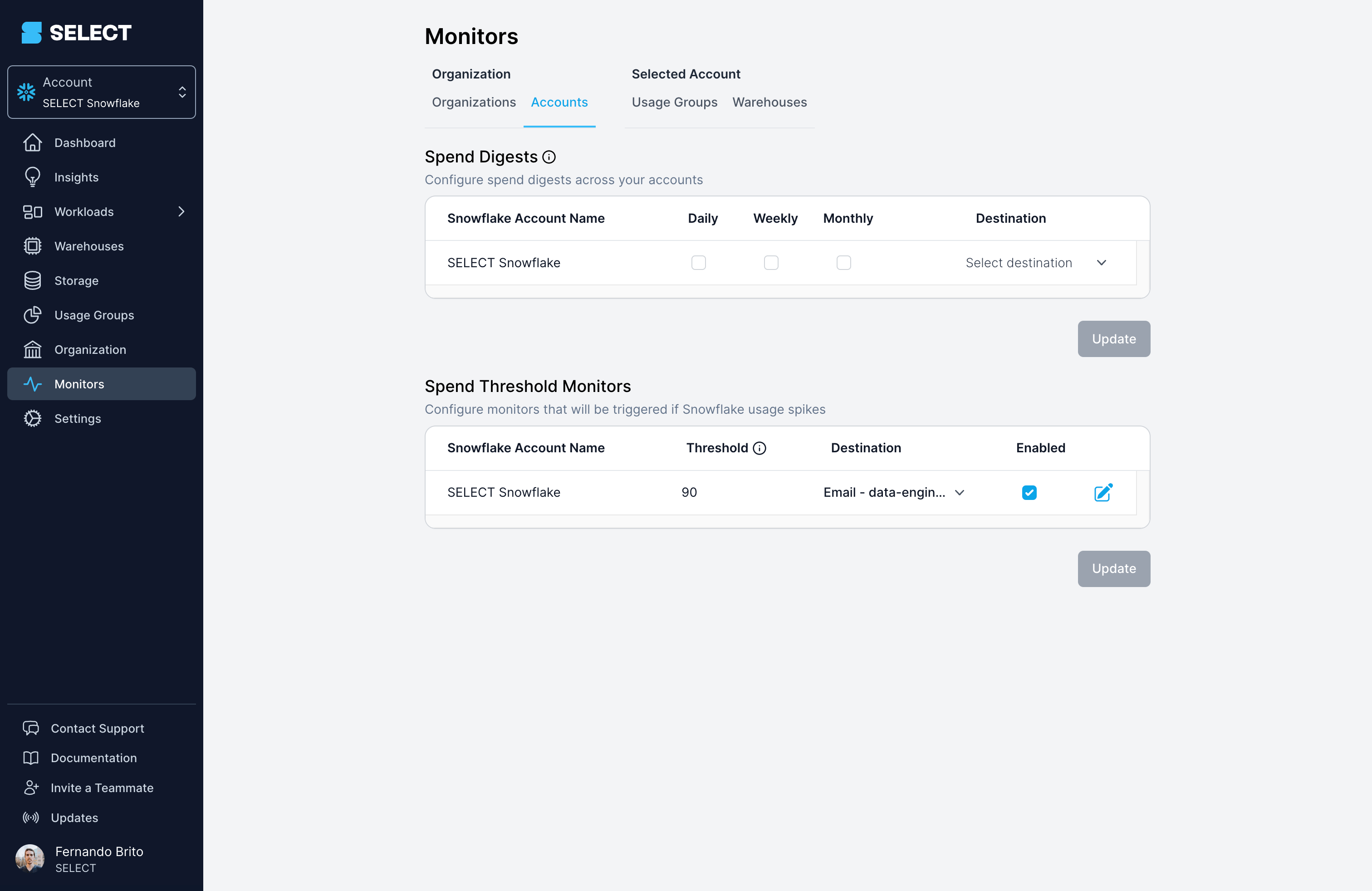This screenshot has width=1372, height=891.
Task: Click the Workloads sidebar icon
Action: 32,211
